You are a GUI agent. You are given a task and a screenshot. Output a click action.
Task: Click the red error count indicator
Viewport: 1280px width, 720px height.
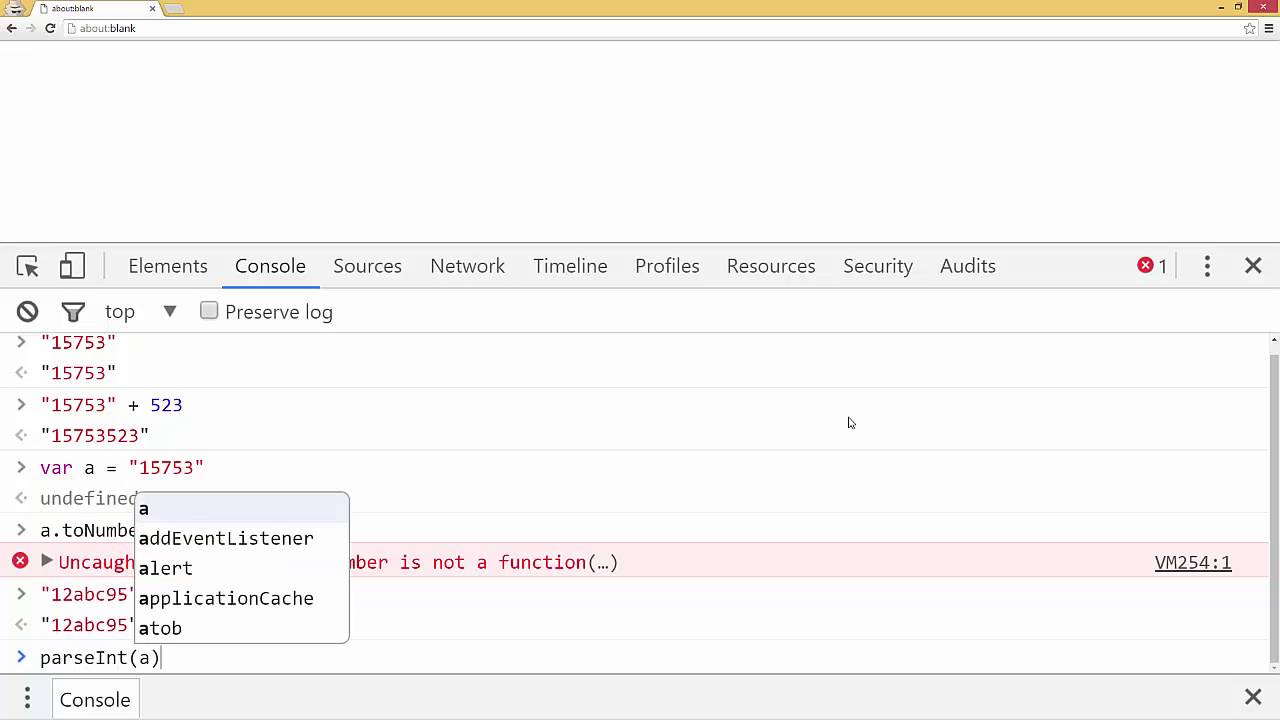(x=1152, y=266)
